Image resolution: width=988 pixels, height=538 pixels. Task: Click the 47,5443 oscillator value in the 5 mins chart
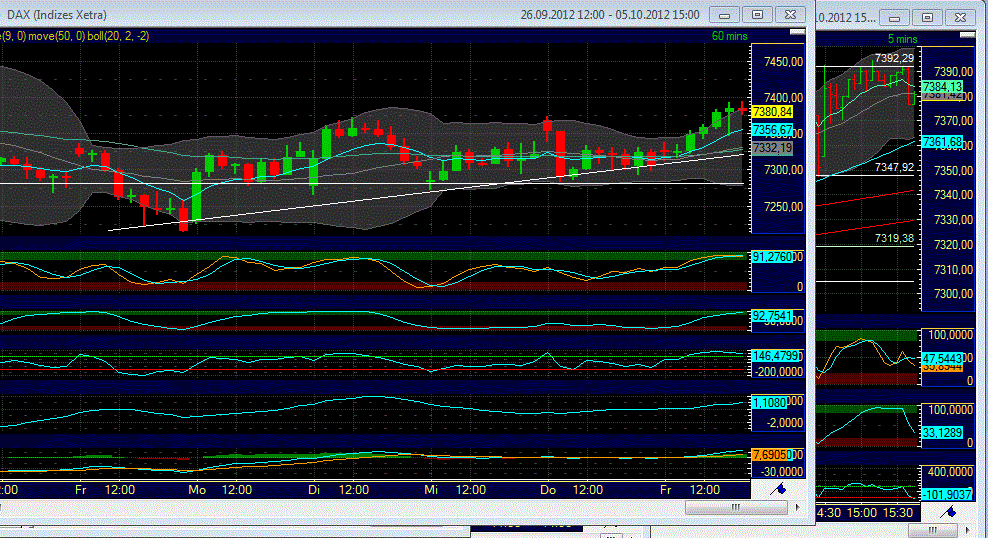click(942, 358)
